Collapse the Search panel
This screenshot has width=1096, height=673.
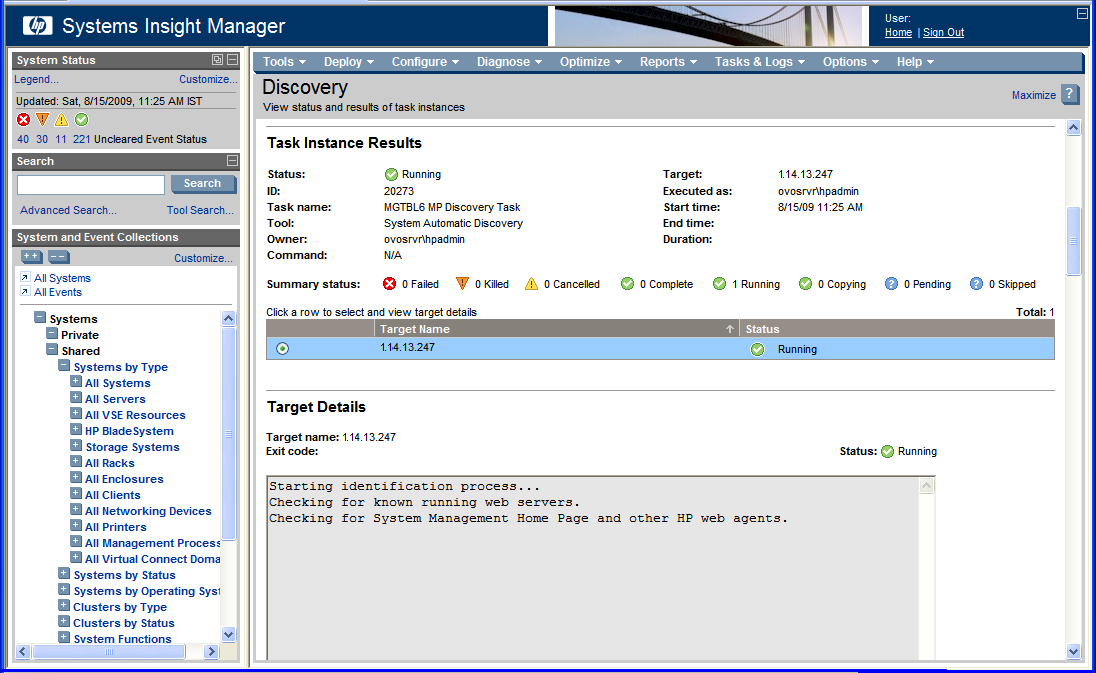[x=232, y=161]
